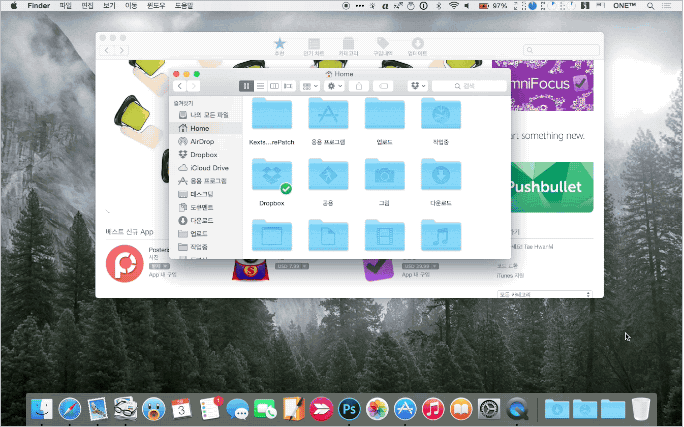Click the Finder share button

coord(359,86)
